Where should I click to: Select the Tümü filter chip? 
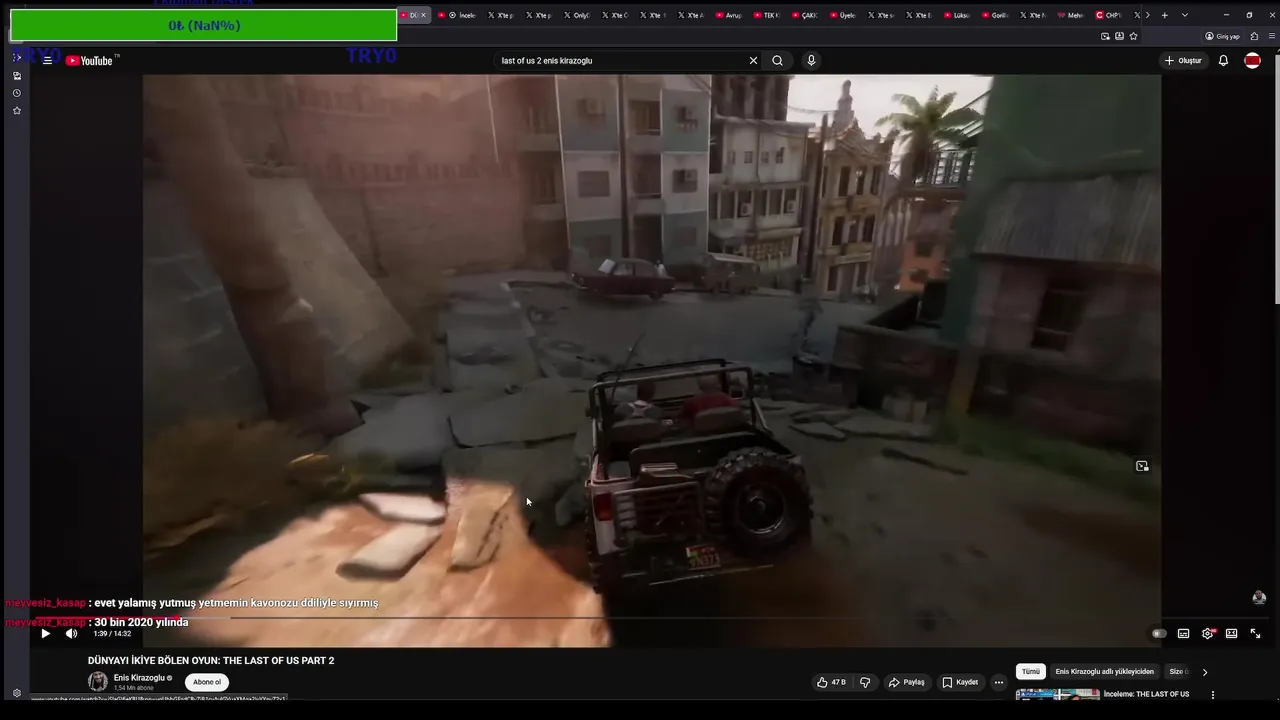1031,672
